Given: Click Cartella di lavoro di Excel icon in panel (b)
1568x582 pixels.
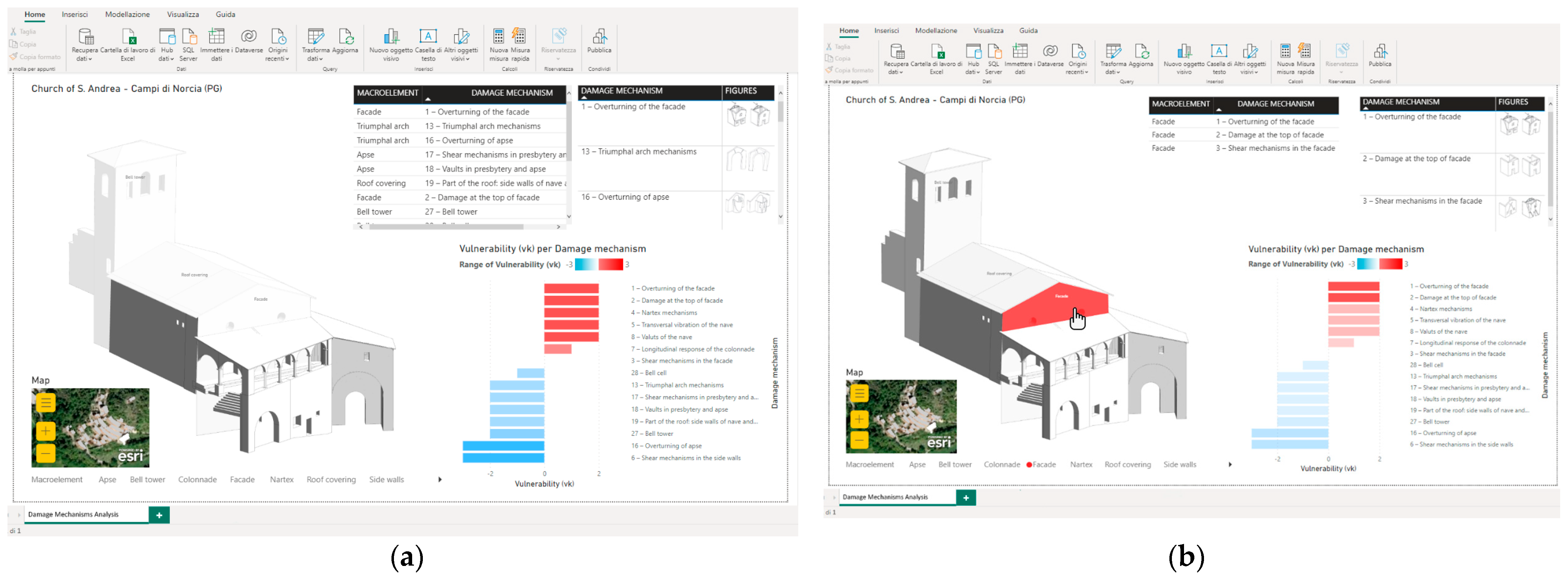Looking at the screenshot, I should [x=937, y=52].
